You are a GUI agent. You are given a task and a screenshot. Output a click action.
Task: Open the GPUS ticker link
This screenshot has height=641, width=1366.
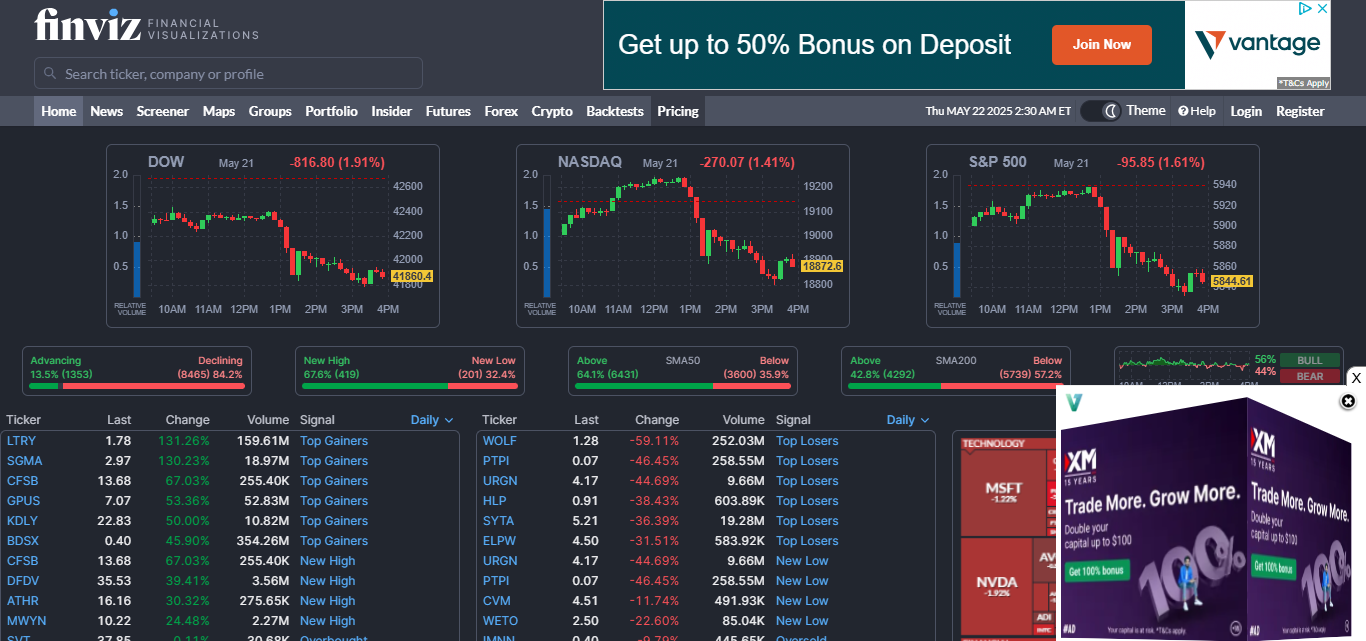tap(24, 501)
